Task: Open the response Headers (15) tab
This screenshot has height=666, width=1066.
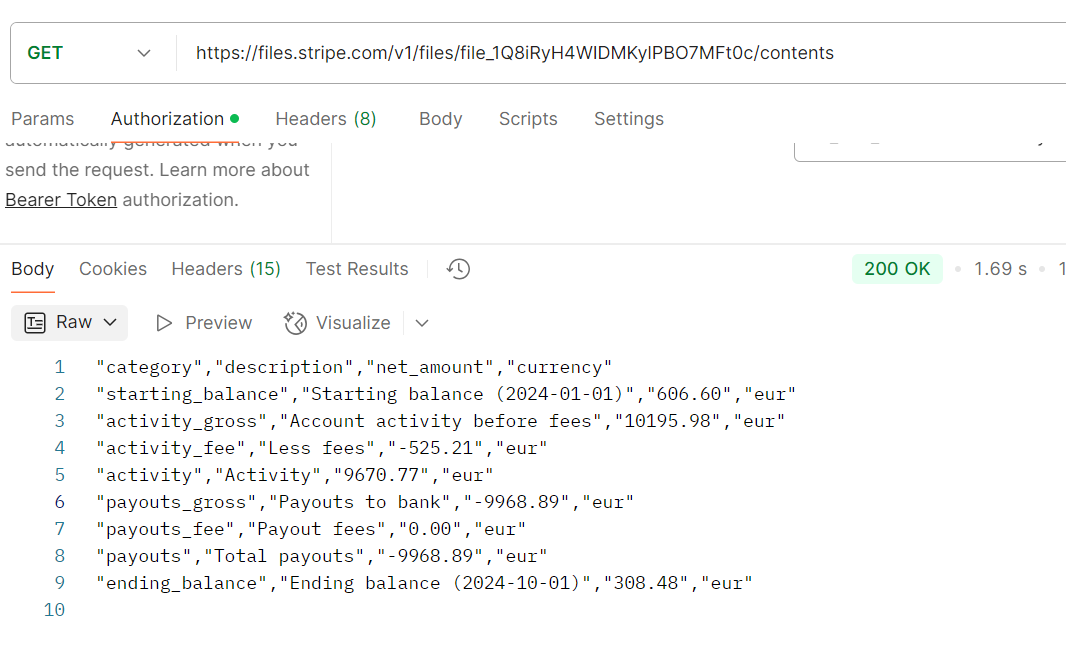Action: coord(226,269)
